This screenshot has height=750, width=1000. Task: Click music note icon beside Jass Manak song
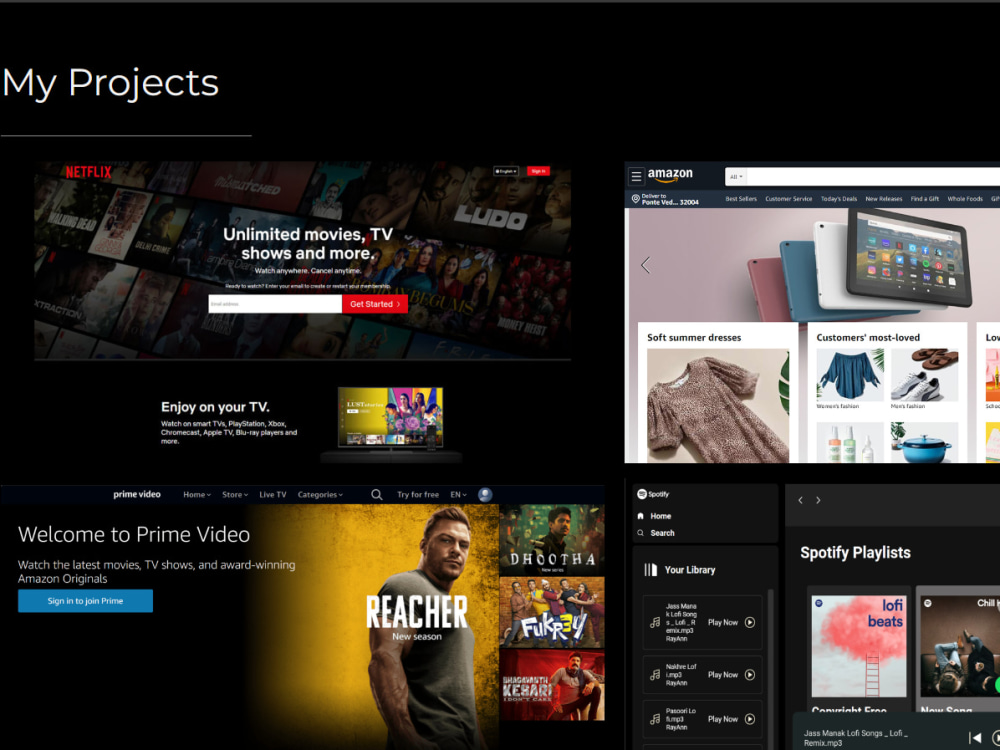[655, 622]
